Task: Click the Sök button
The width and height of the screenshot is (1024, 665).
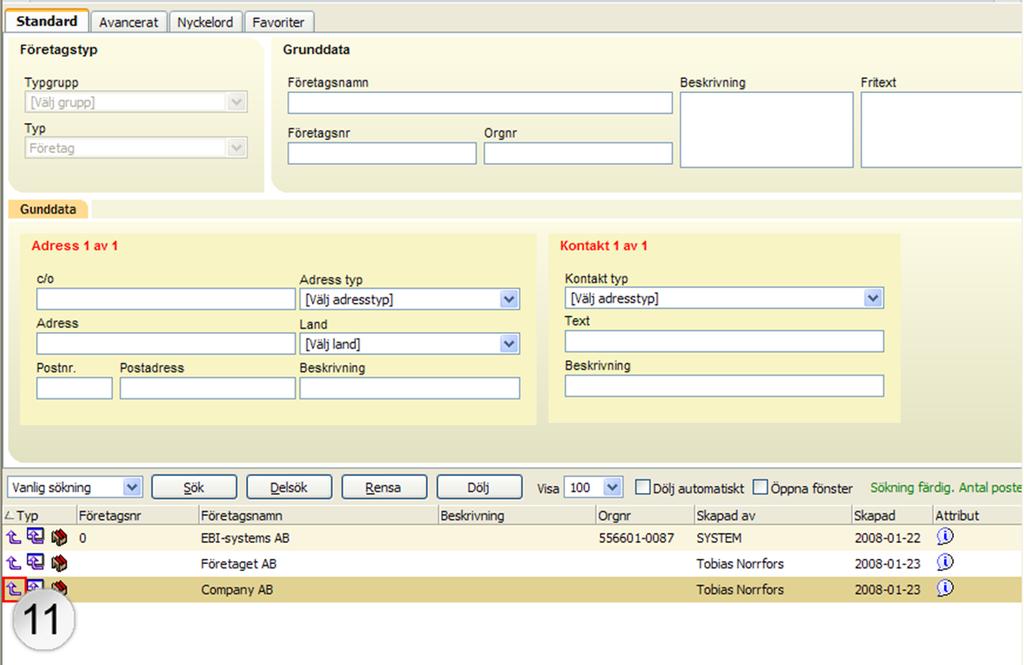Action: pos(194,487)
